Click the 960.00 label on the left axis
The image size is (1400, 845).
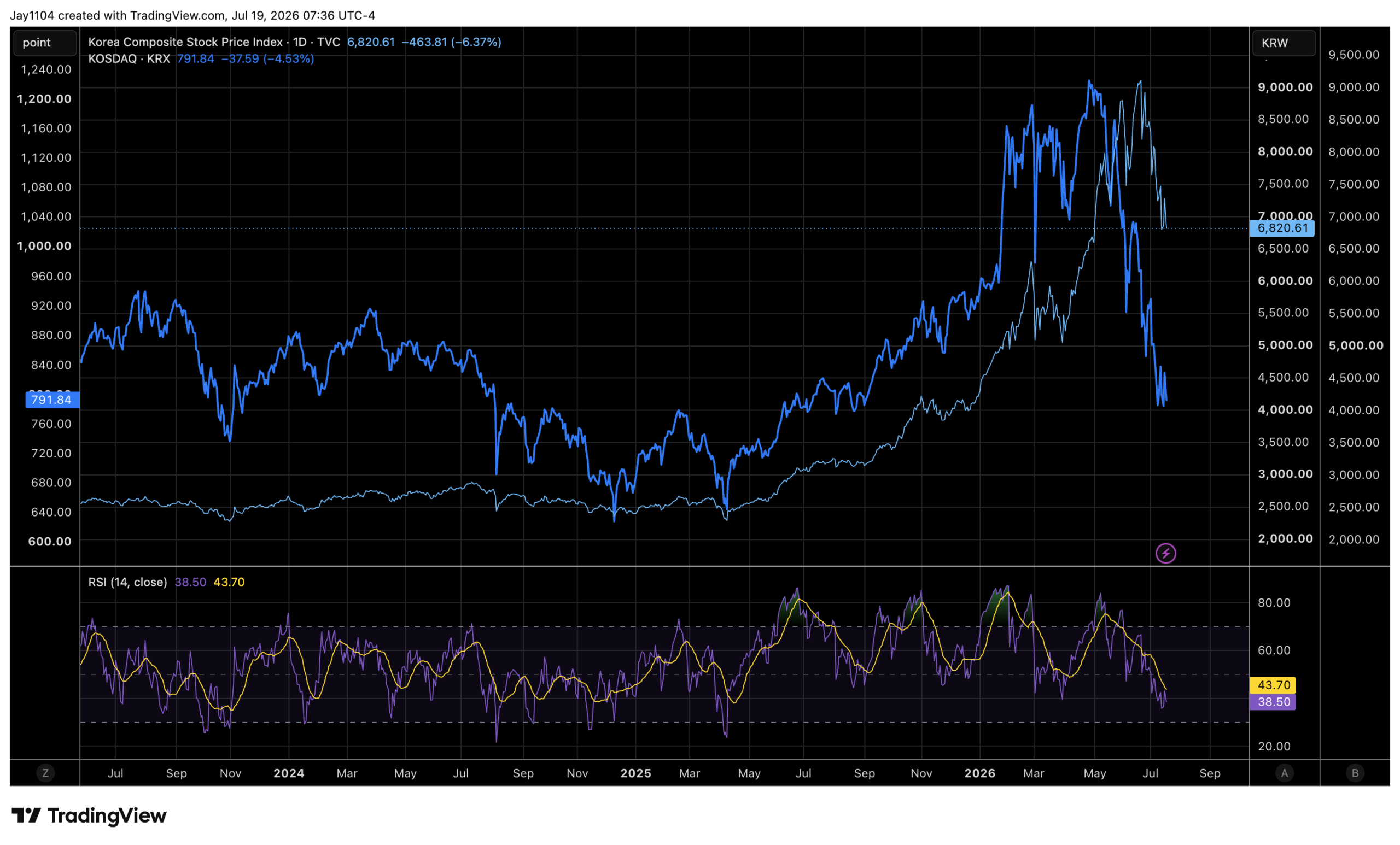pos(51,276)
